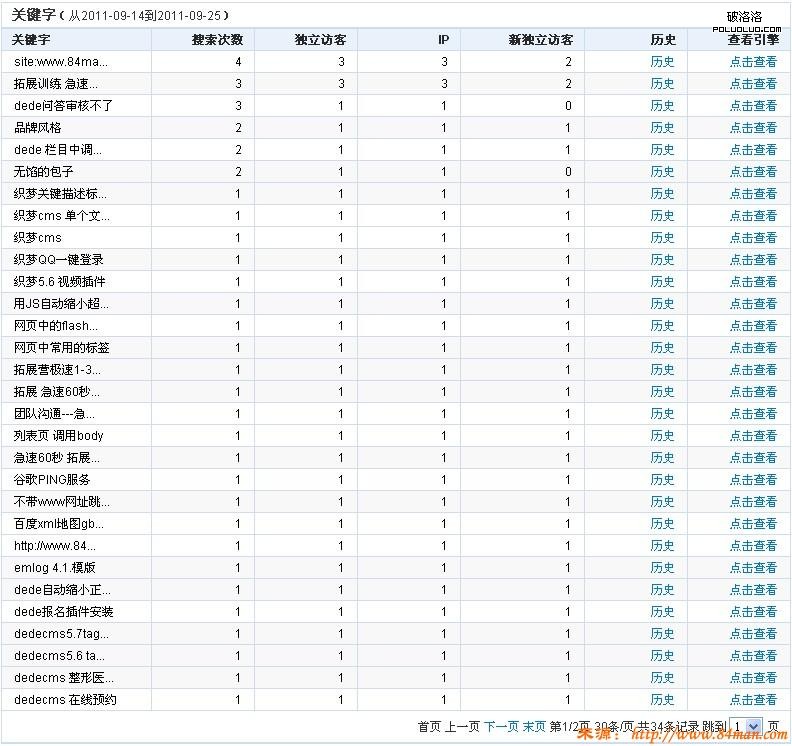Click 首页 first page link
This screenshot has height=746, width=792.
point(429,726)
